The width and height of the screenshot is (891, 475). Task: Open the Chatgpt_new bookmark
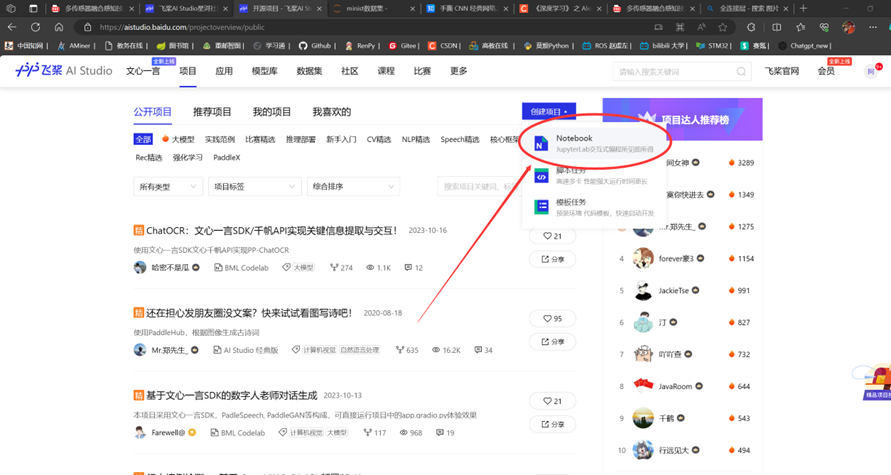click(804, 45)
